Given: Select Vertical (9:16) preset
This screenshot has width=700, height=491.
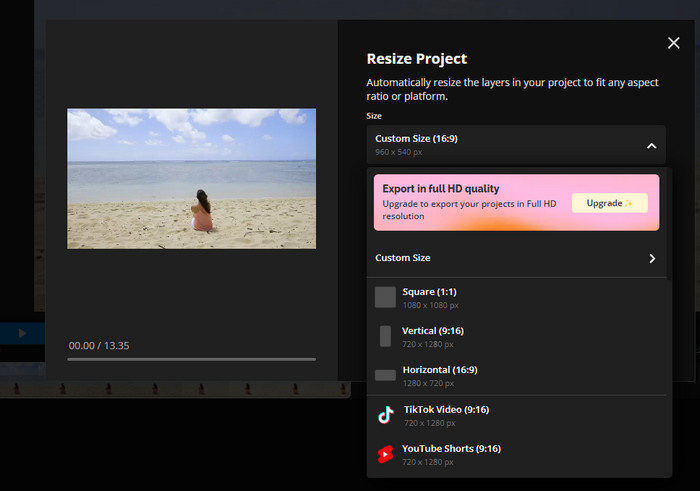Looking at the screenshot, I should 516,337.
